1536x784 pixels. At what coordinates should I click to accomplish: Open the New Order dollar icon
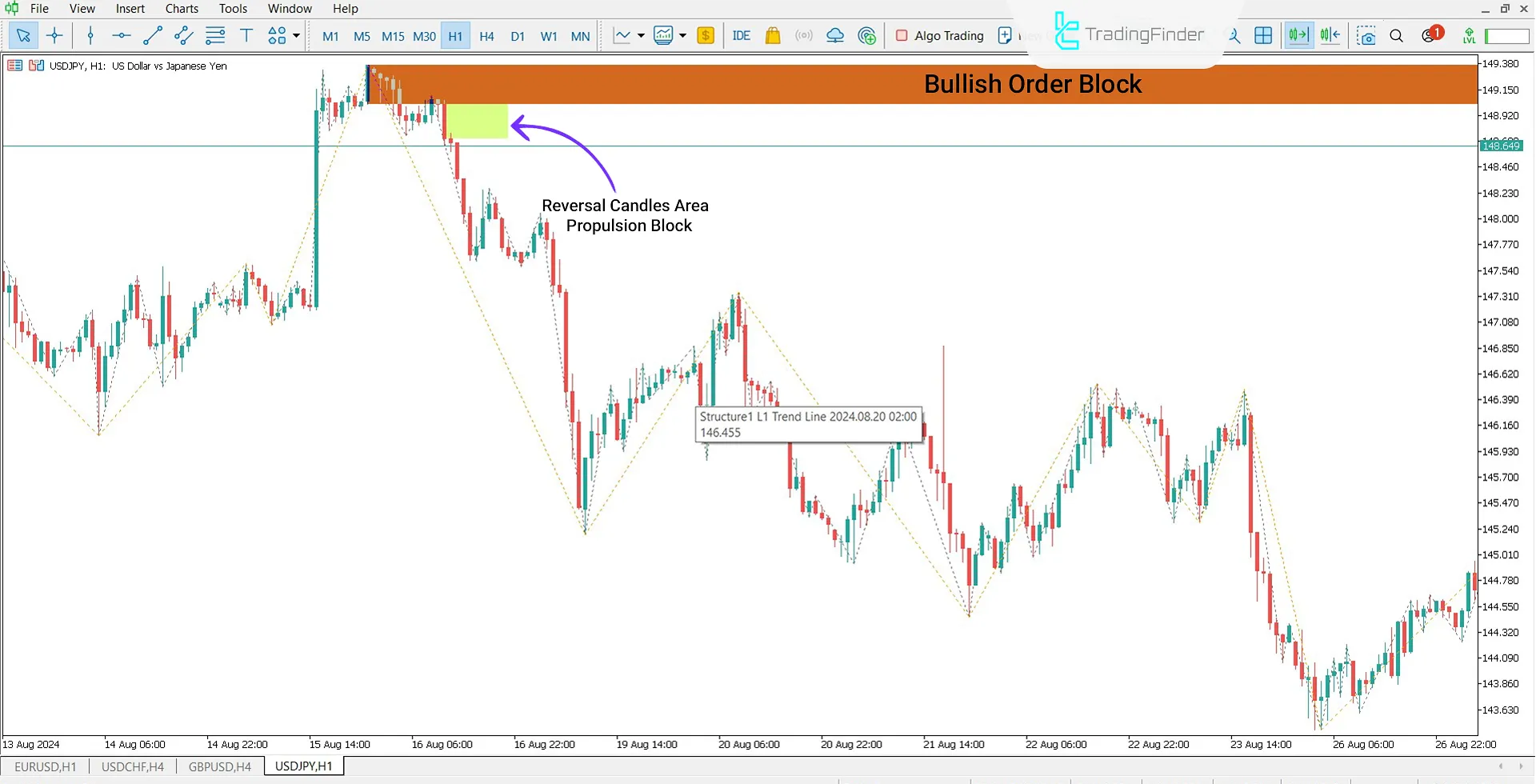pyautogui.click(x=705, y=35)
